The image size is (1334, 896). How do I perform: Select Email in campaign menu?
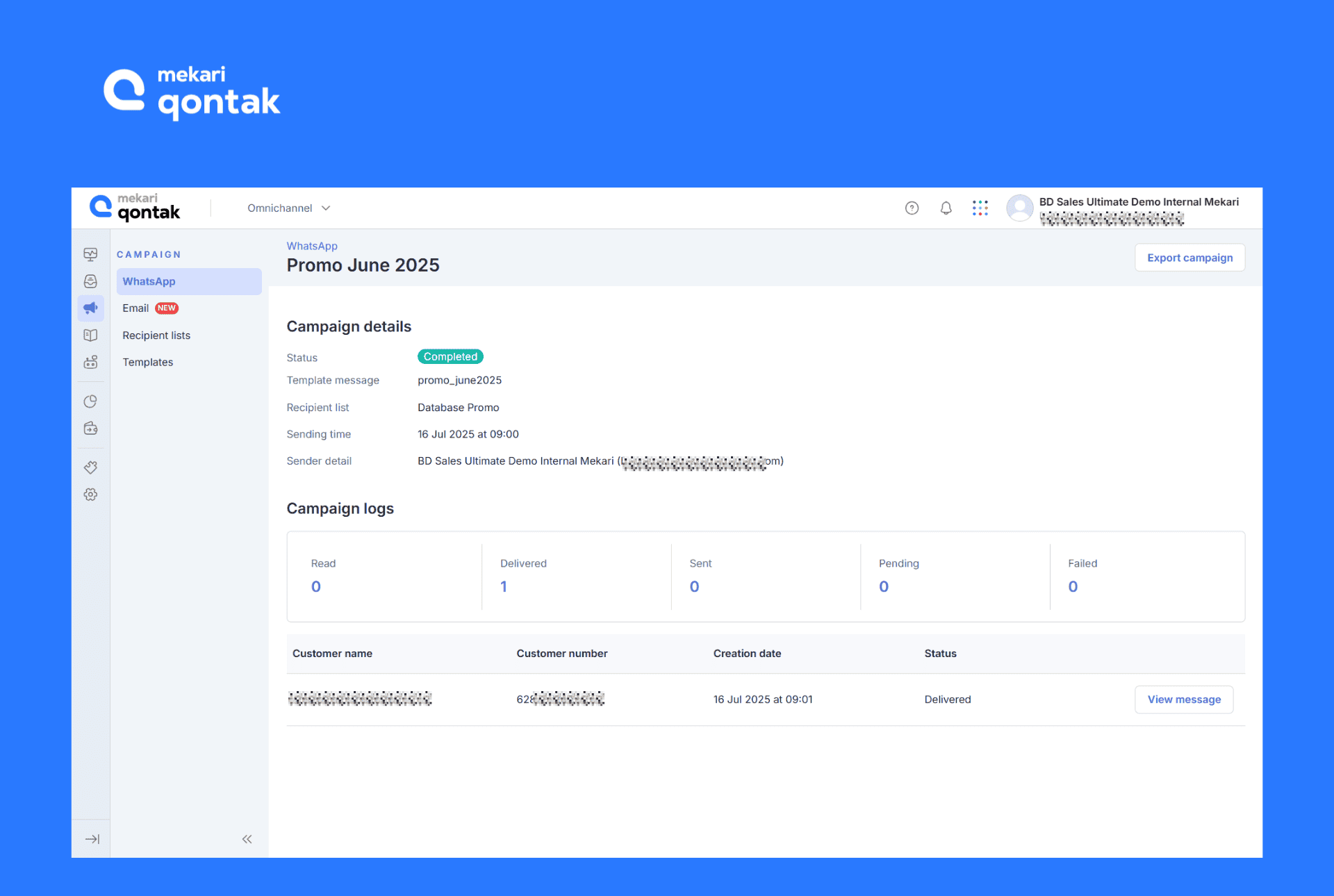(x=136, y=308)
